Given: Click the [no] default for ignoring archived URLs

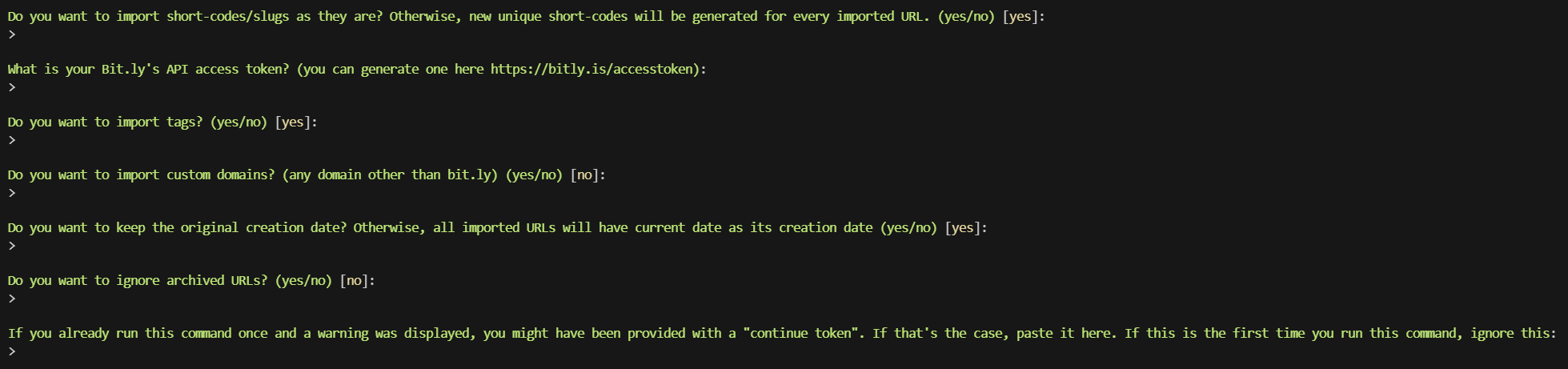Looking at the screenshot, I should tap(355, 281).
